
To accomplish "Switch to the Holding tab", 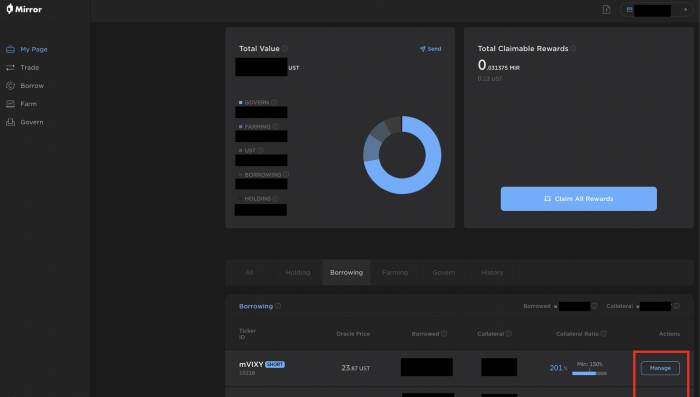I will (298, 272).
